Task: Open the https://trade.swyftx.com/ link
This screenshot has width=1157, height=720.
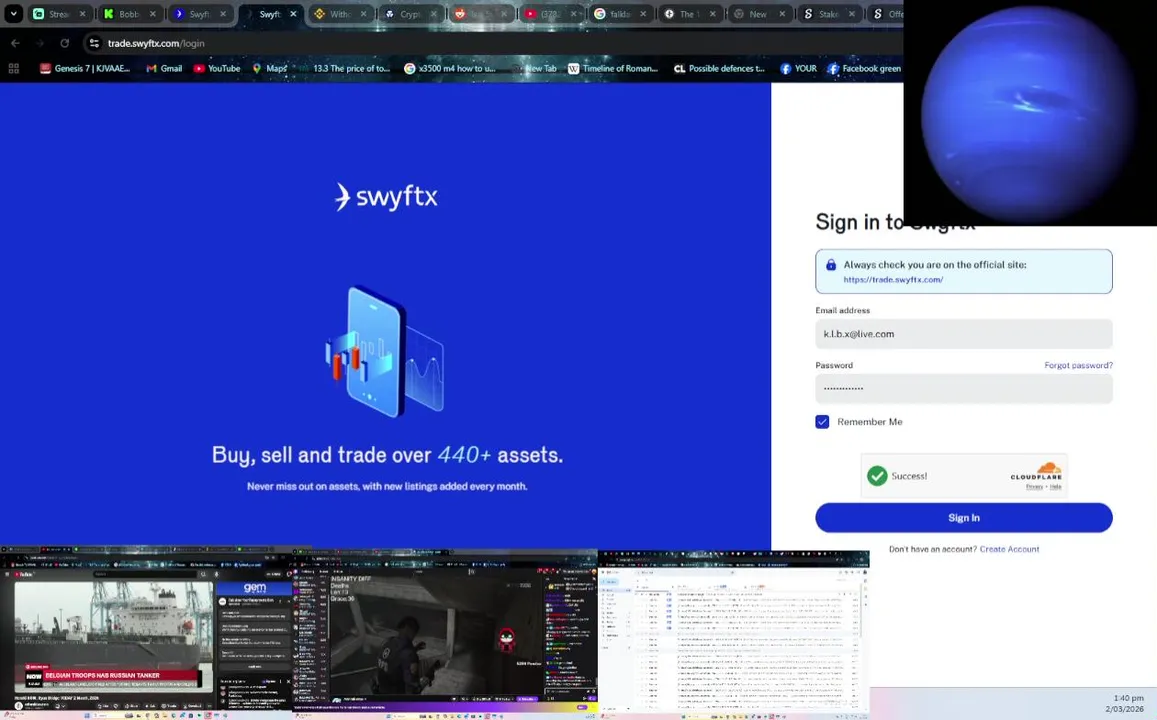Action: (893, 280)
